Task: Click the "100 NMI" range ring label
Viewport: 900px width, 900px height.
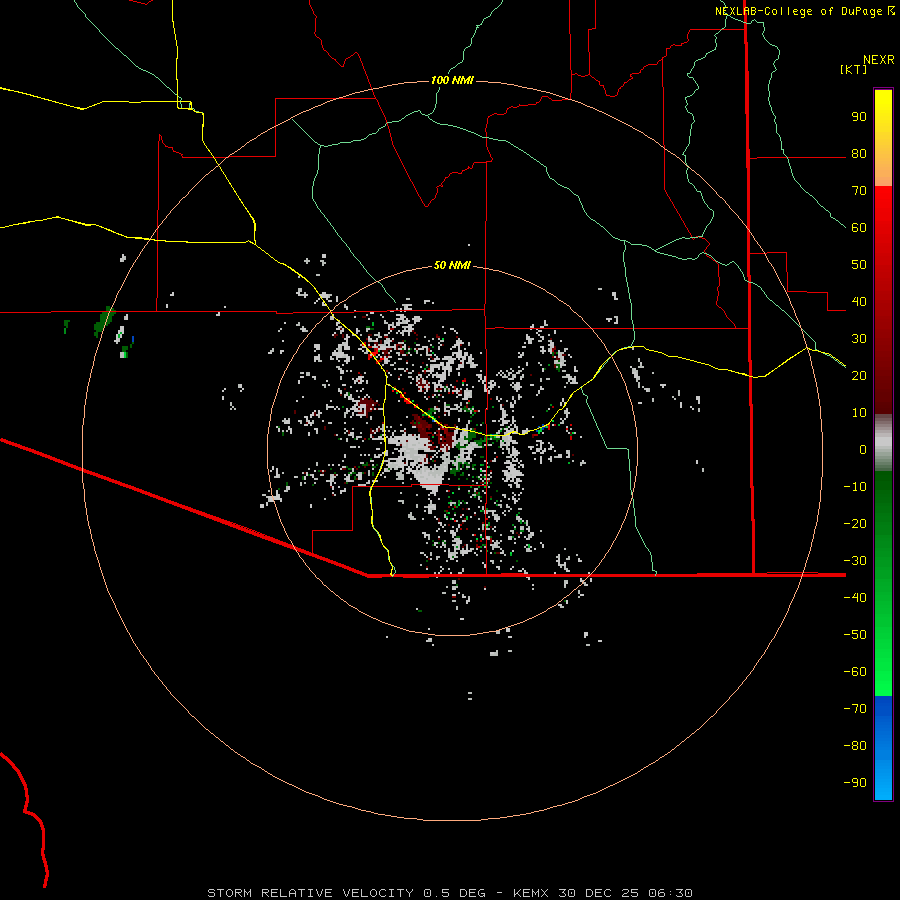Action: (452, 80)
